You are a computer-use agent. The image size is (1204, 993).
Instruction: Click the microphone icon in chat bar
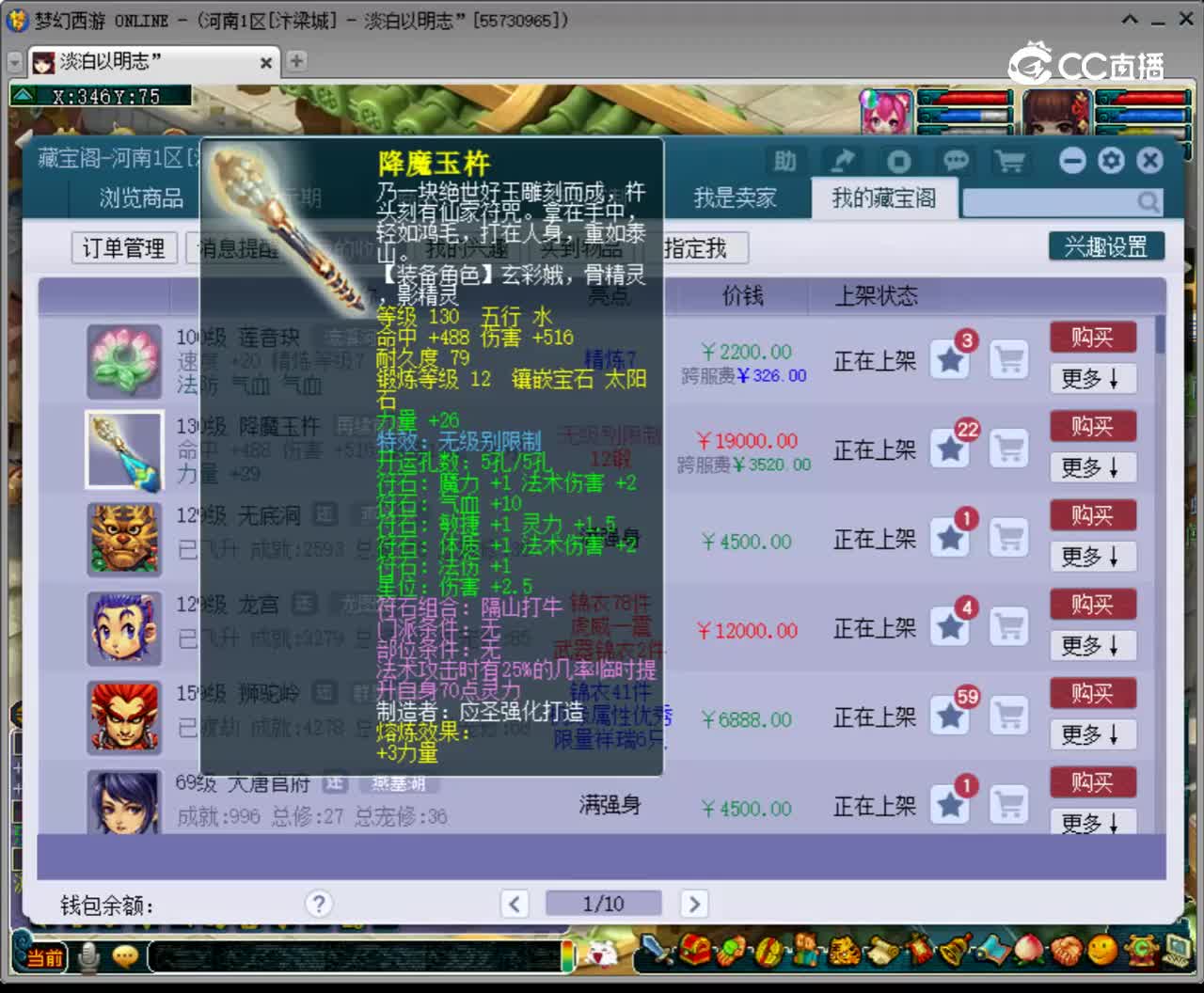(89, 956)
